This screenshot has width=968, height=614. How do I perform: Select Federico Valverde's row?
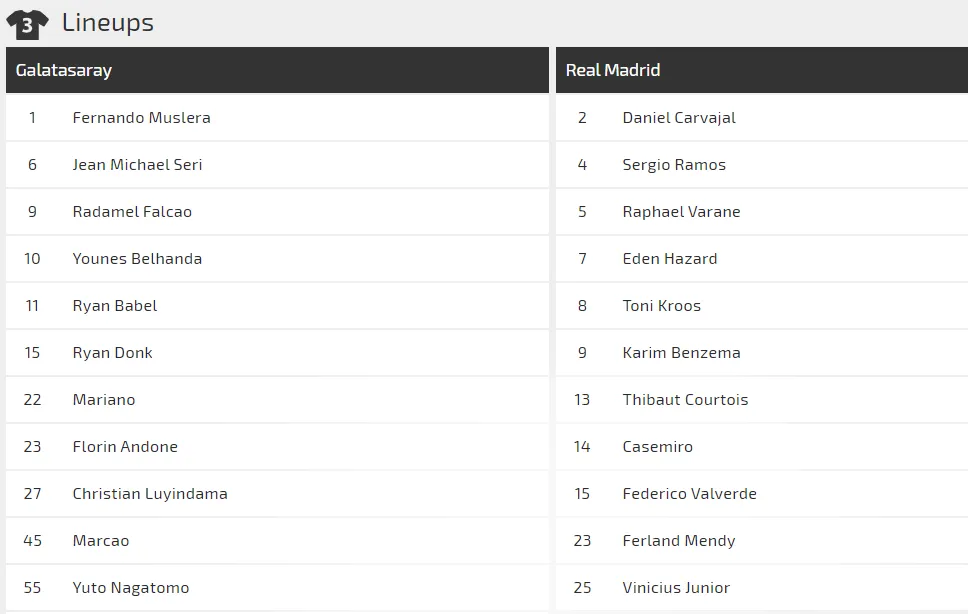click(762, 494)
